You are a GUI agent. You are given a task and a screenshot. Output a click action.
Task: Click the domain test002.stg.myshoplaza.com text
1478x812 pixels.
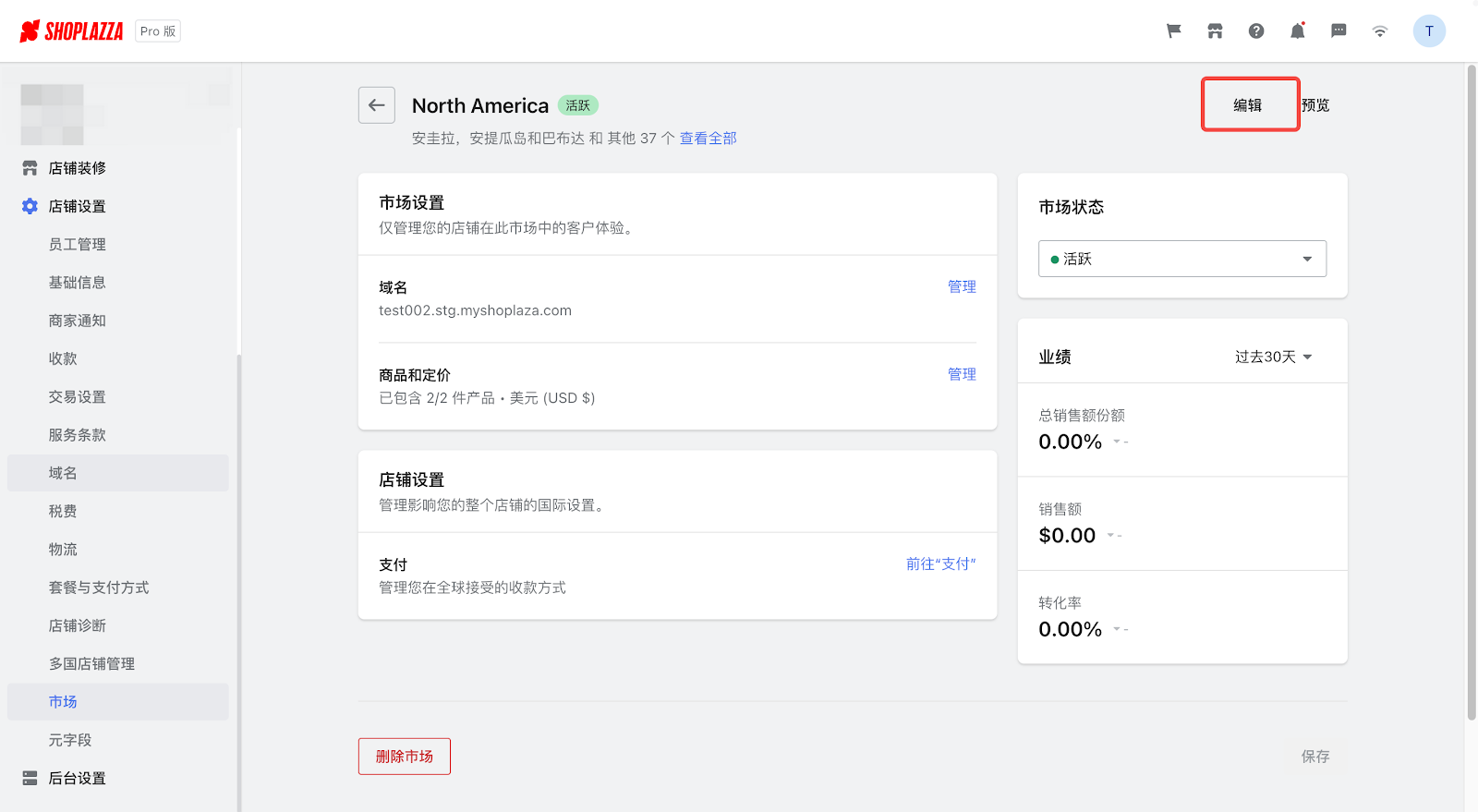(475, 310)
